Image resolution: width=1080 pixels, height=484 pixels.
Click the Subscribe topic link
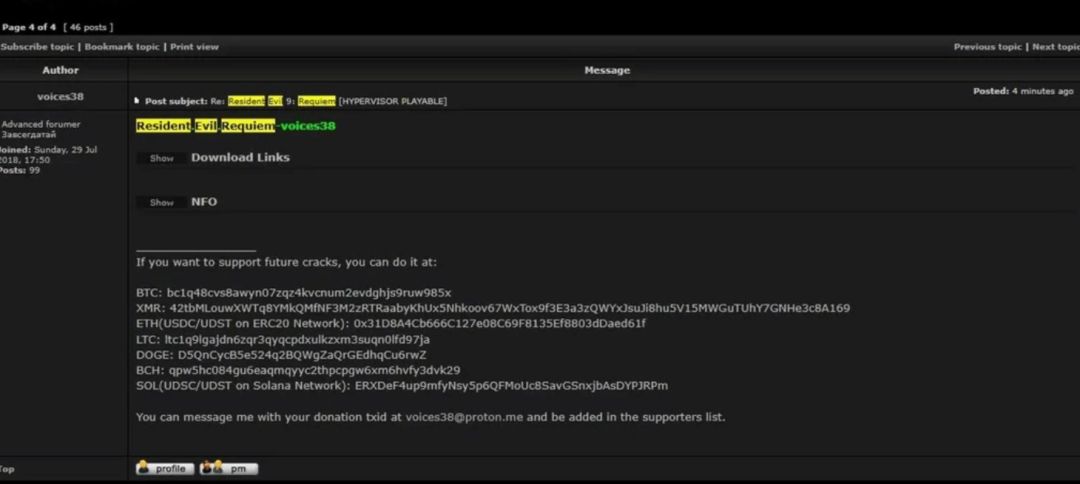coord(37,47)
